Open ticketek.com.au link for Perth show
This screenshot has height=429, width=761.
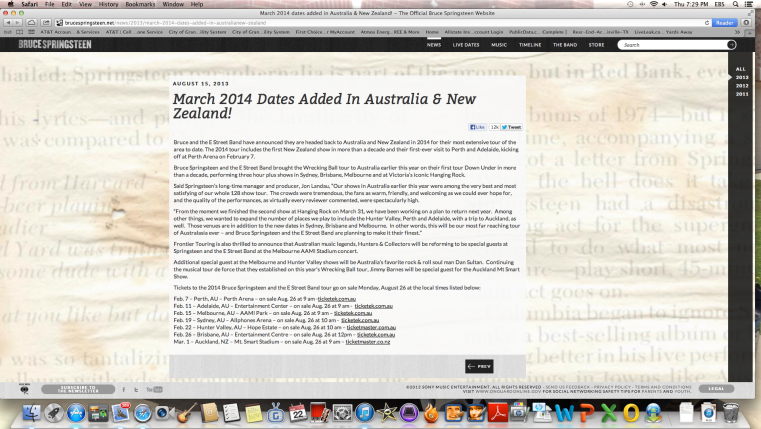coord(337,299)
